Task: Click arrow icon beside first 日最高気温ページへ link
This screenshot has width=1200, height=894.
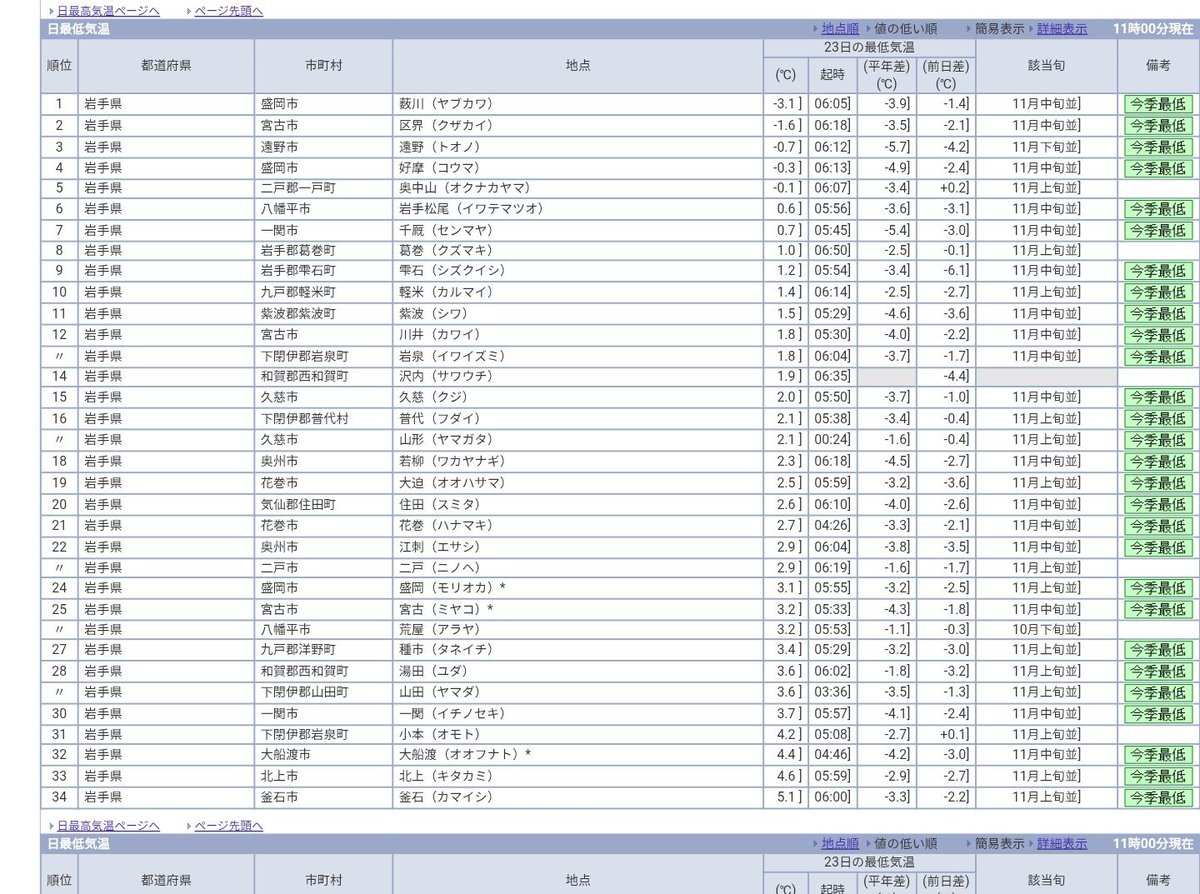Action: (51, 11)
